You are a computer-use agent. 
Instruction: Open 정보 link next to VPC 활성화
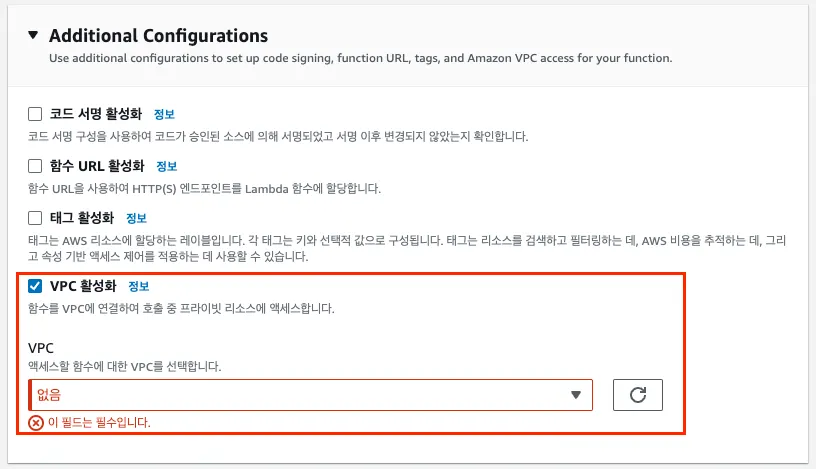pos(138,286)
